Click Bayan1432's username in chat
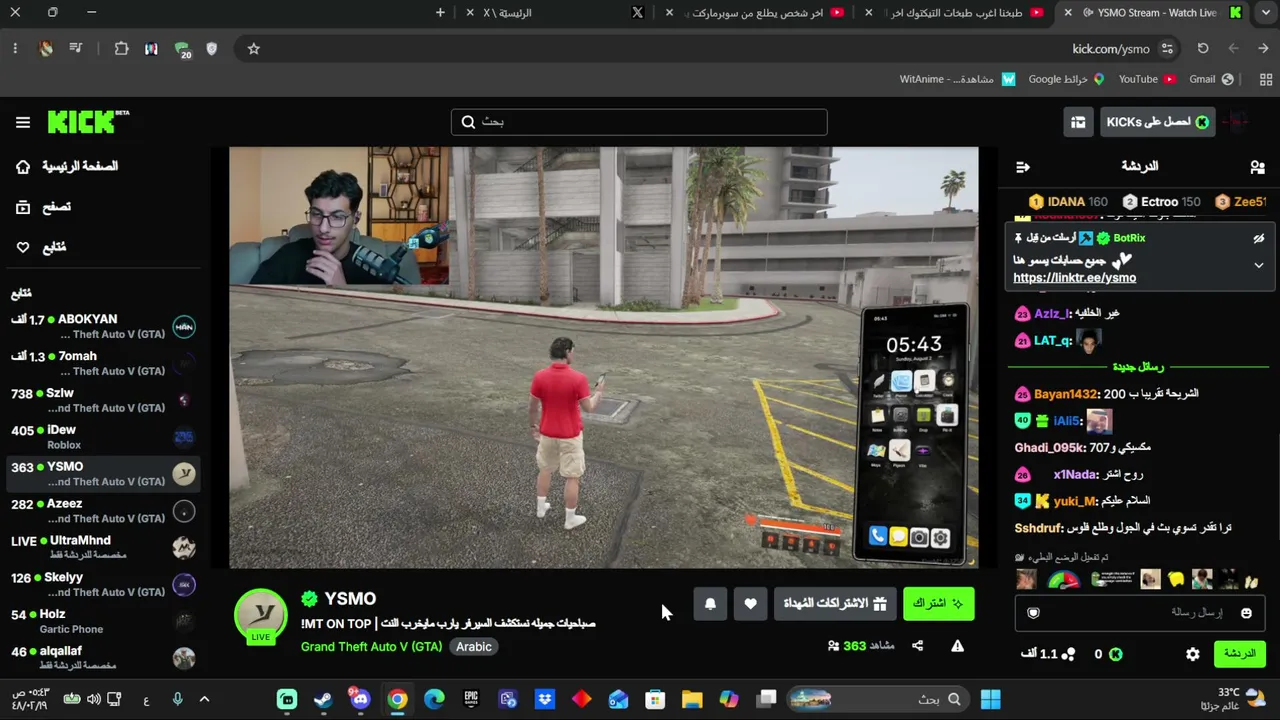 click(1066, 394)
